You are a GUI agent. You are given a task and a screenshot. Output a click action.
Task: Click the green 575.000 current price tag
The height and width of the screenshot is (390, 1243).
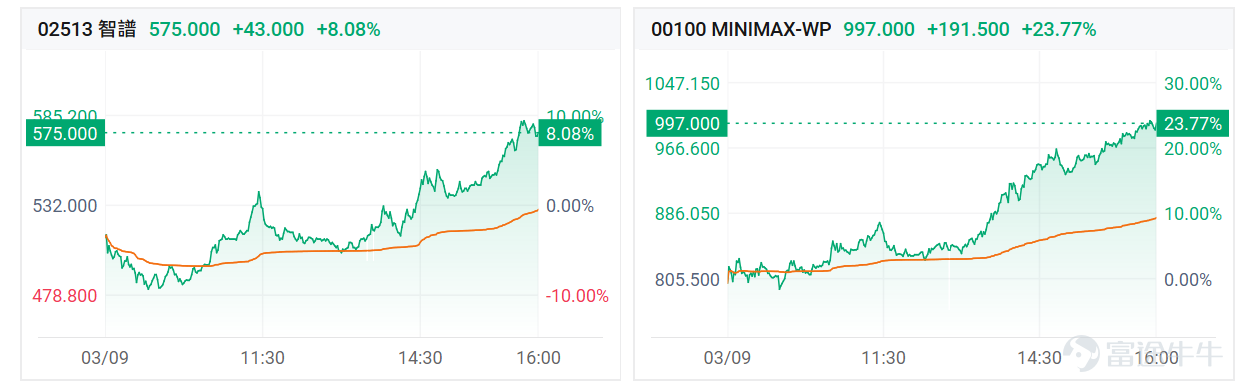pos(66,133)
